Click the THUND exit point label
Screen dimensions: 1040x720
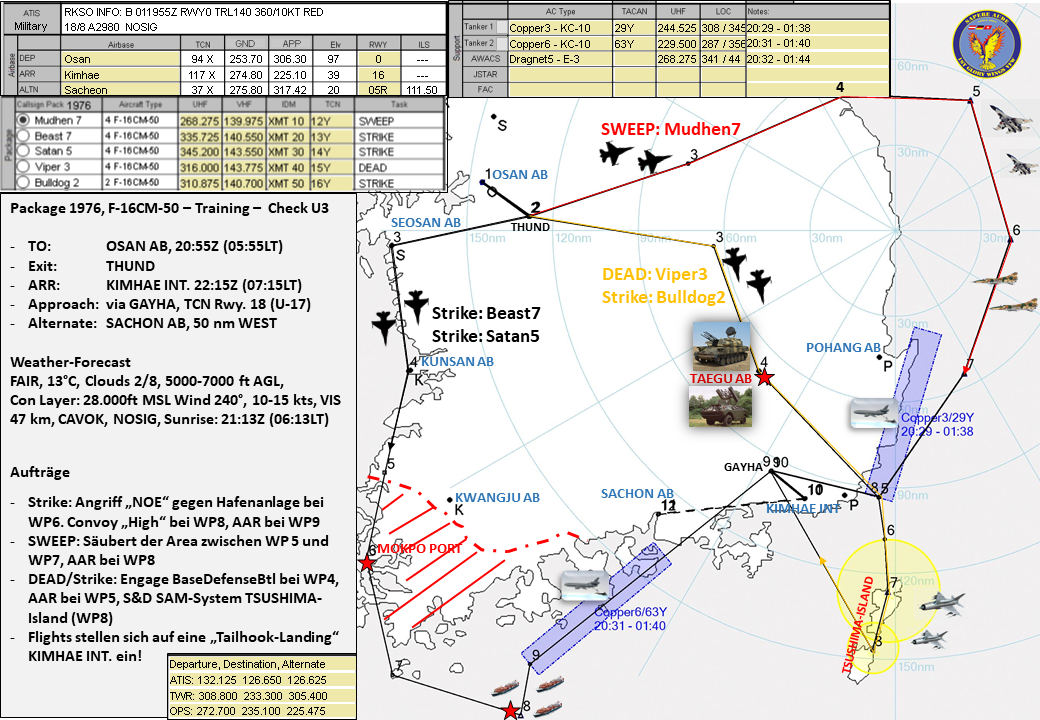[x=530, y=227]
